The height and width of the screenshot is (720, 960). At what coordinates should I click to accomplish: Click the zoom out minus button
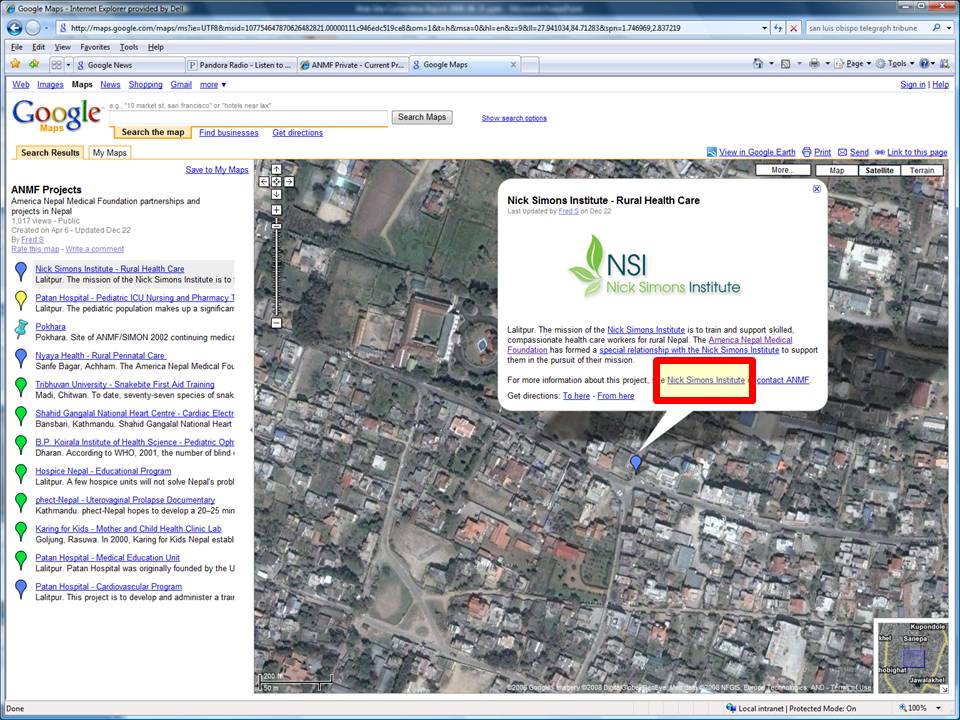276,323
